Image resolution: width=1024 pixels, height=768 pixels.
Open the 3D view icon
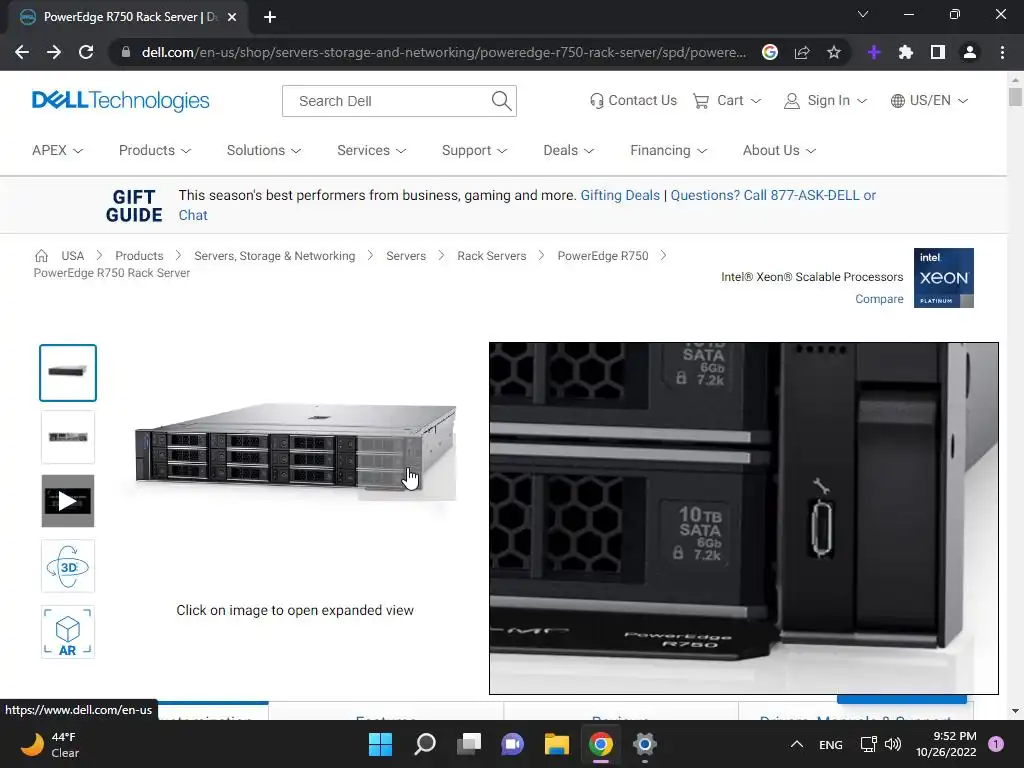tap(68, 566)
